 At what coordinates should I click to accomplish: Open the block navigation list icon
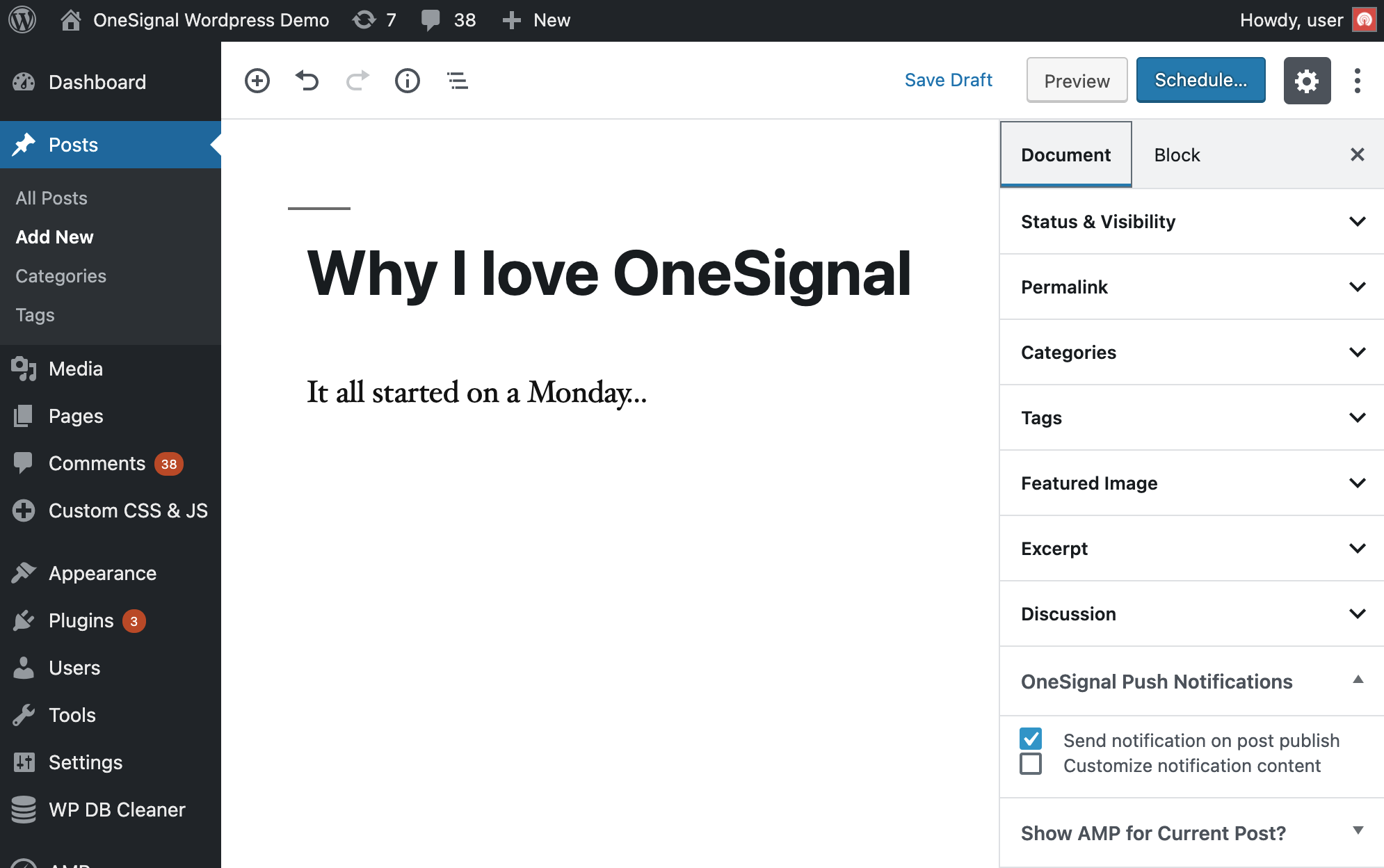[457, 81]
